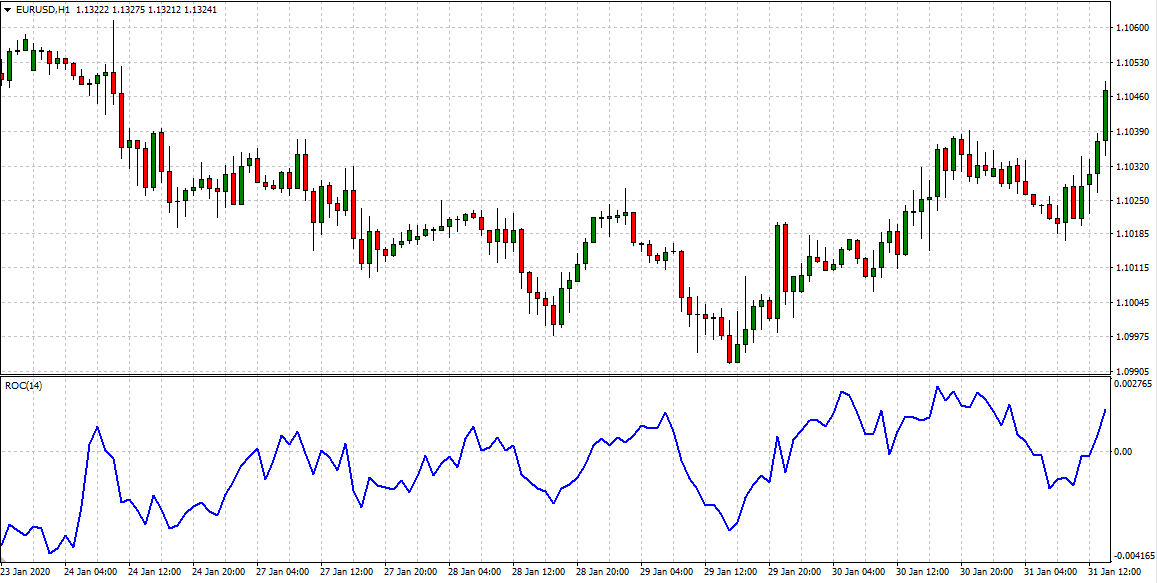Click the 1.13241 close value in header
Screen dimensions: 1157x583
tap(200, 10)
